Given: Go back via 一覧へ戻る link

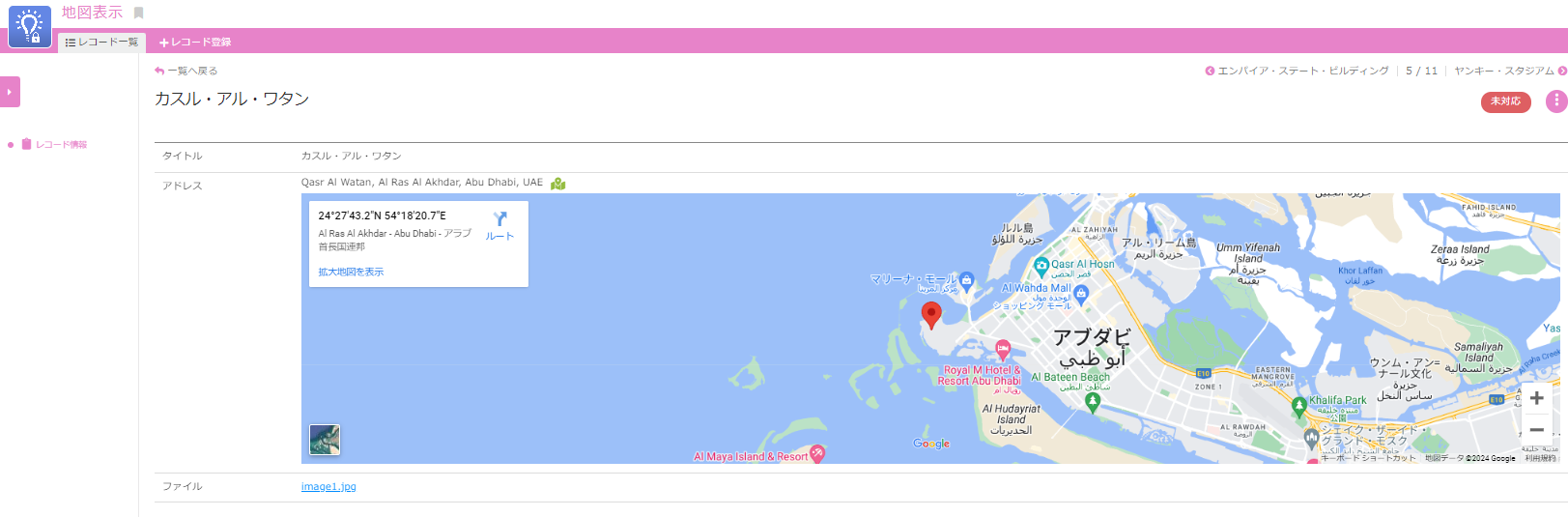Looking at the screenshot, I should click(x=186, y=71).
